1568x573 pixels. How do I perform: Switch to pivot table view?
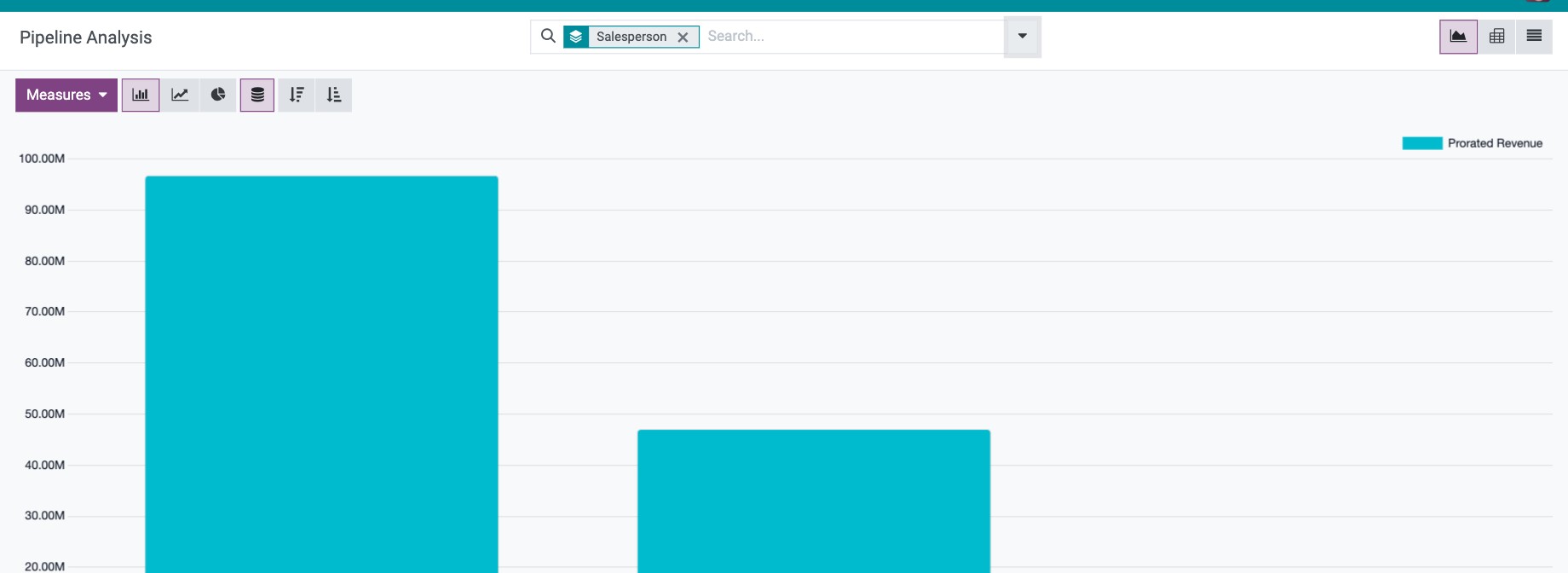coord(1496,37)
